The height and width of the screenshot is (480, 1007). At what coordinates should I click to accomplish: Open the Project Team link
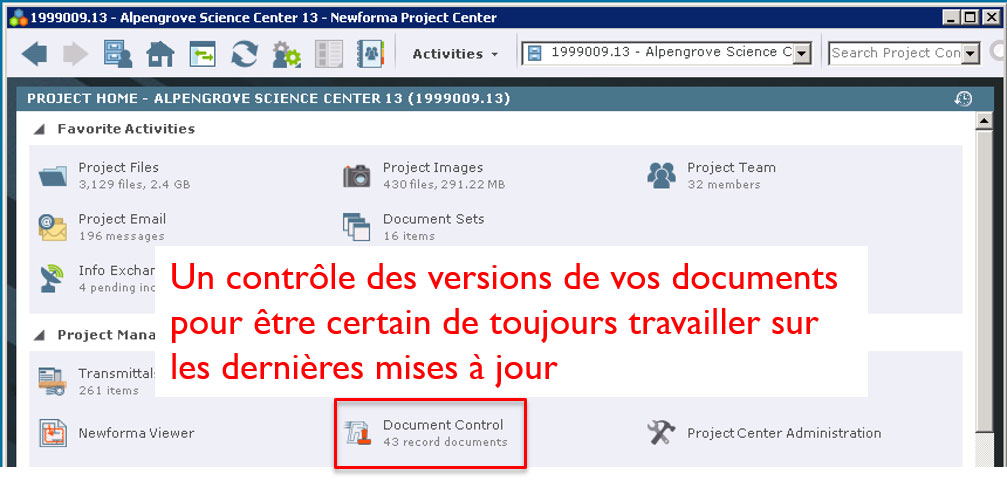point(731,168)
